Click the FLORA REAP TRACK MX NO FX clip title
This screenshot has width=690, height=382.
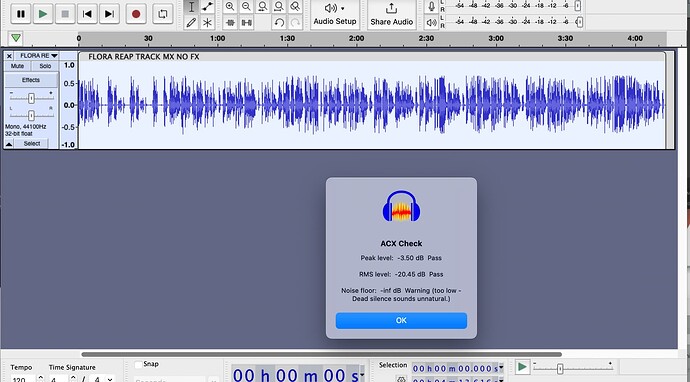tap(144, 57)
